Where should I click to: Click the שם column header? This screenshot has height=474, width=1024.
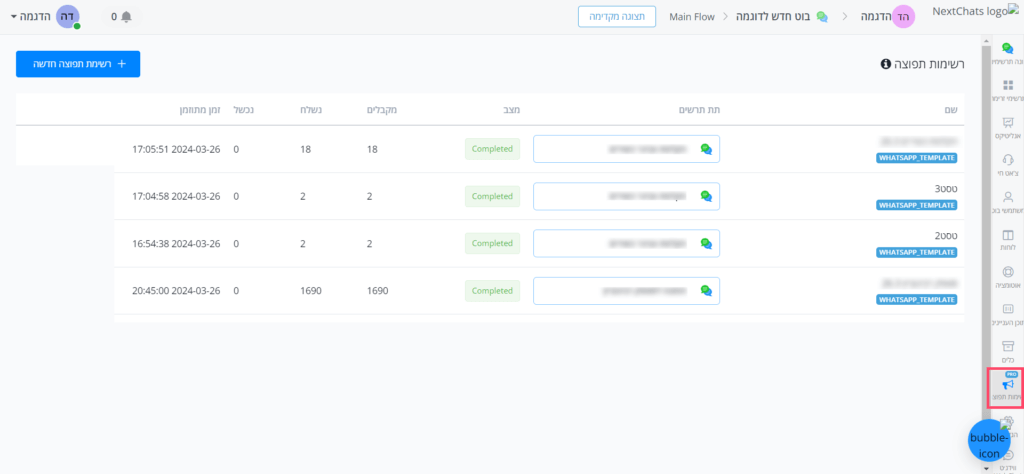tap(952, 109)
